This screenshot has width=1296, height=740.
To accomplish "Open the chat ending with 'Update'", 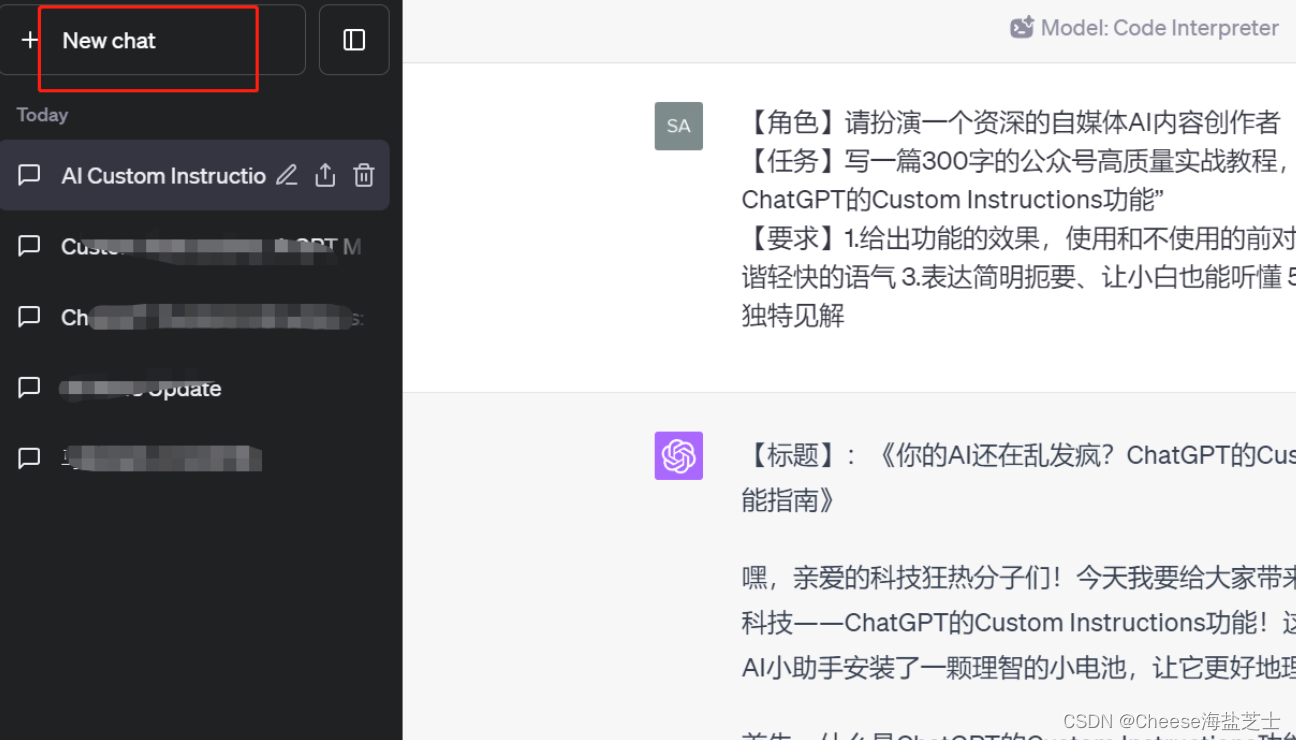I will 194,388.
